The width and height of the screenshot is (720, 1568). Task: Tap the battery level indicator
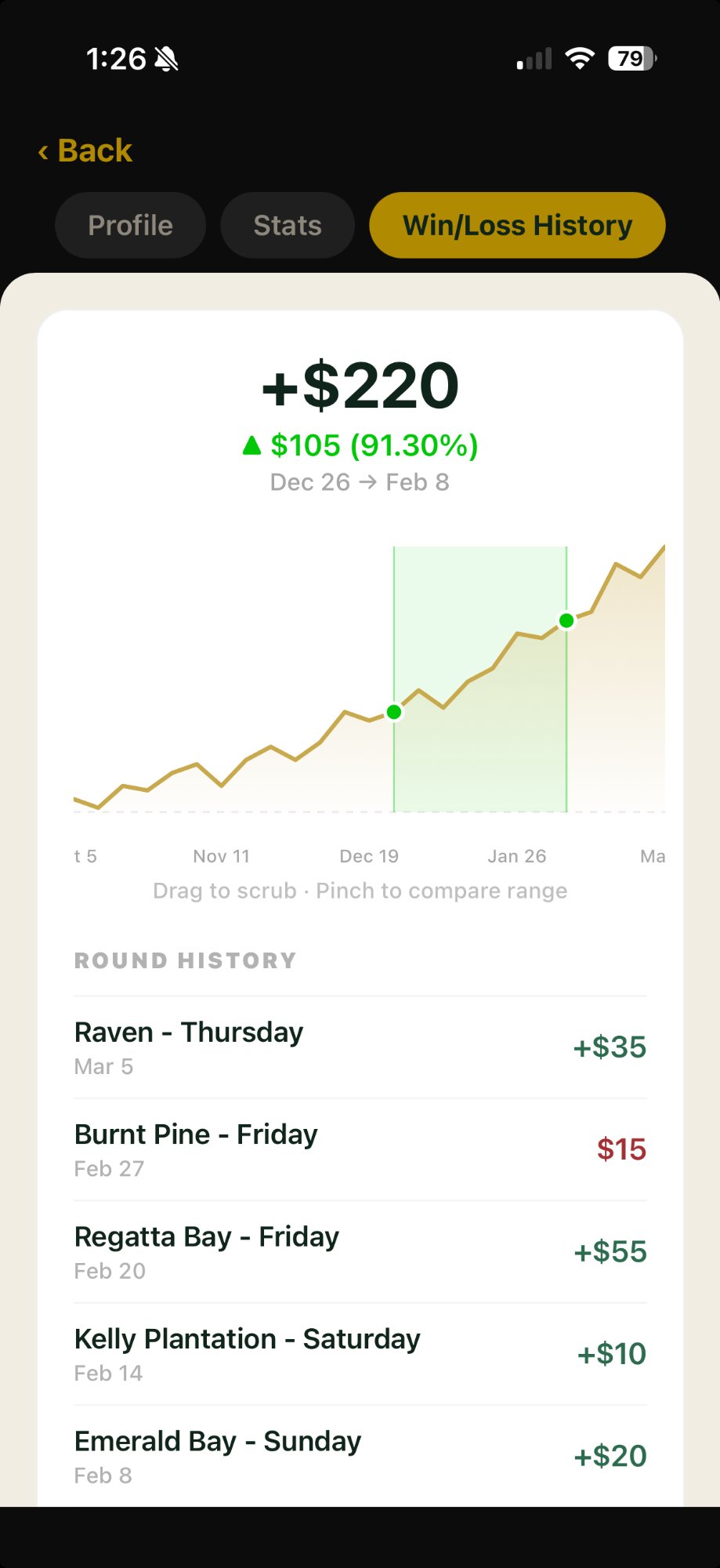(x=631, y=59)
